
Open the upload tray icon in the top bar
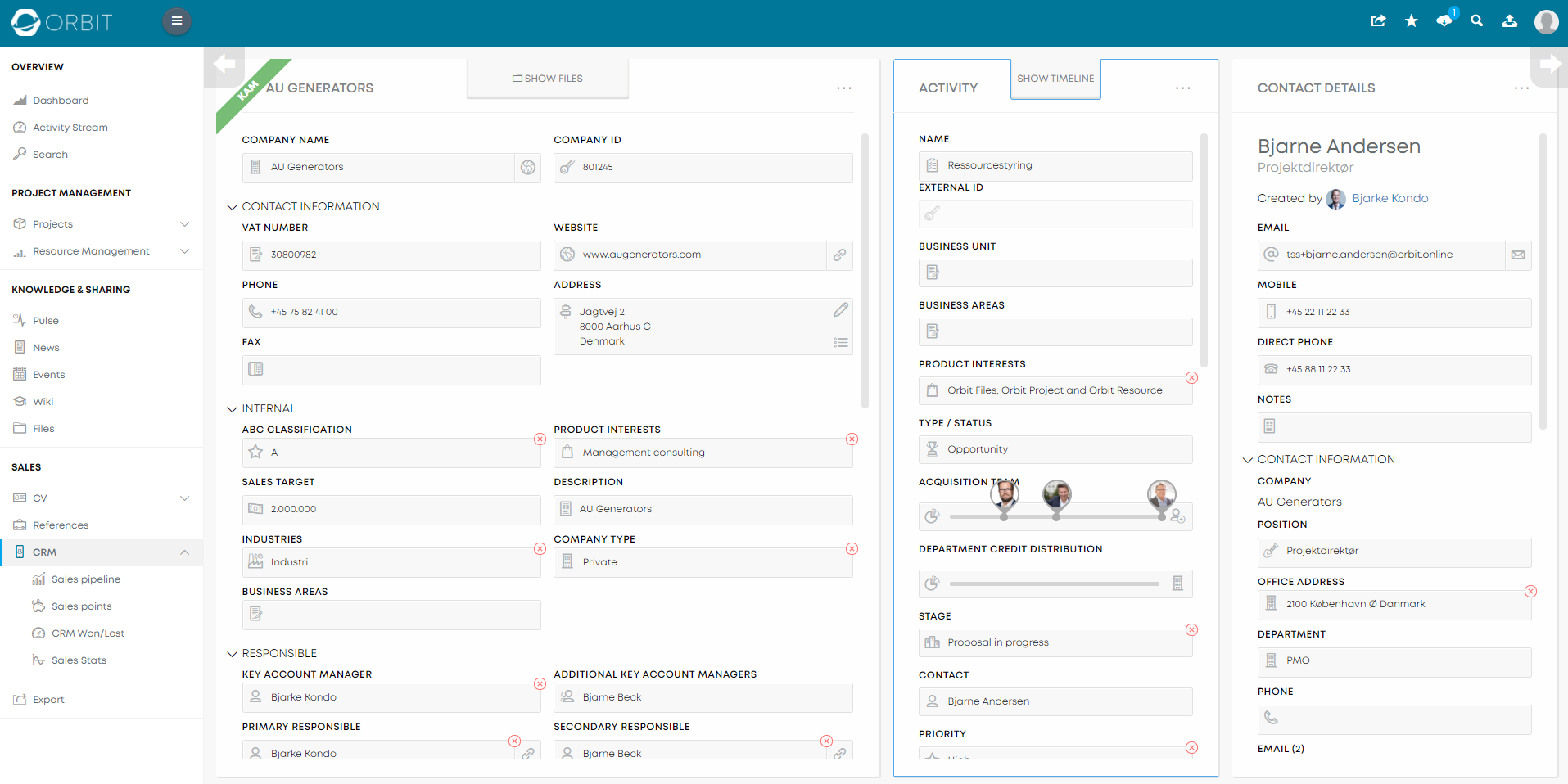[x=1509, y=21]
